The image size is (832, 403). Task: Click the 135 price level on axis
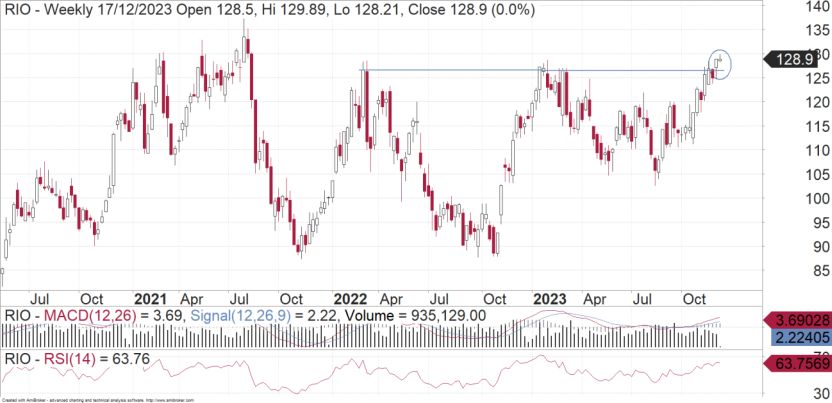click(818, 30)
